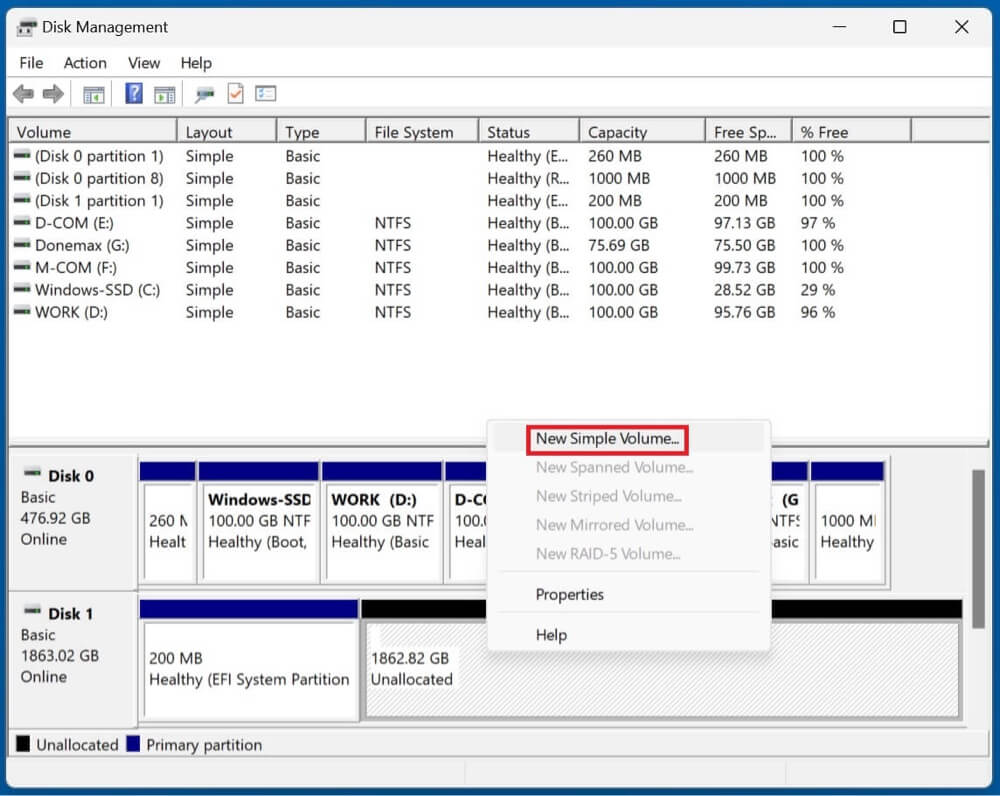This screenshot has width=1000, height=796.
Task: Open Help using the blue question mark icon
Action: click(x=136, y=93)
